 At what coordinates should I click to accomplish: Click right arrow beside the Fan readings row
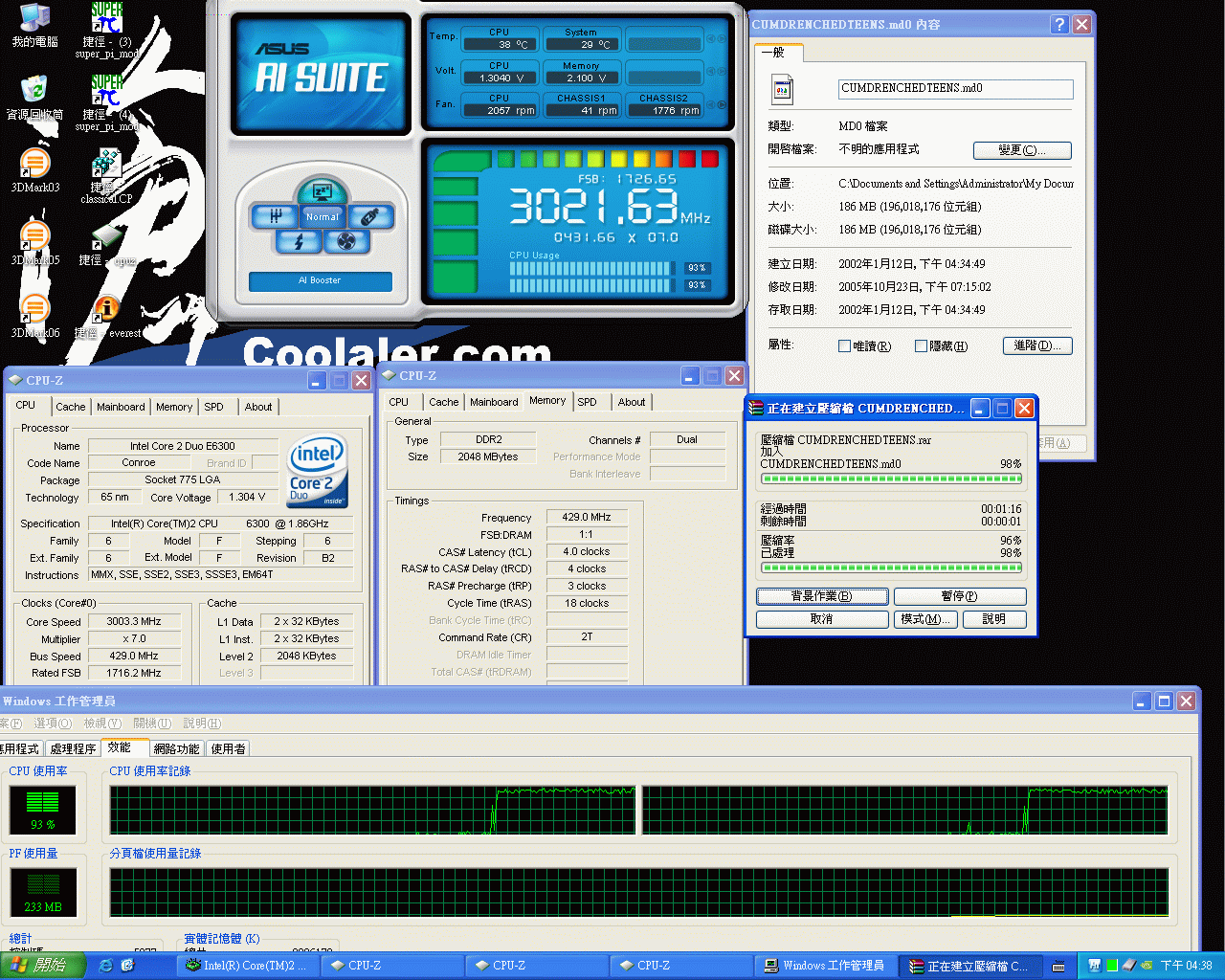[722, 104]
